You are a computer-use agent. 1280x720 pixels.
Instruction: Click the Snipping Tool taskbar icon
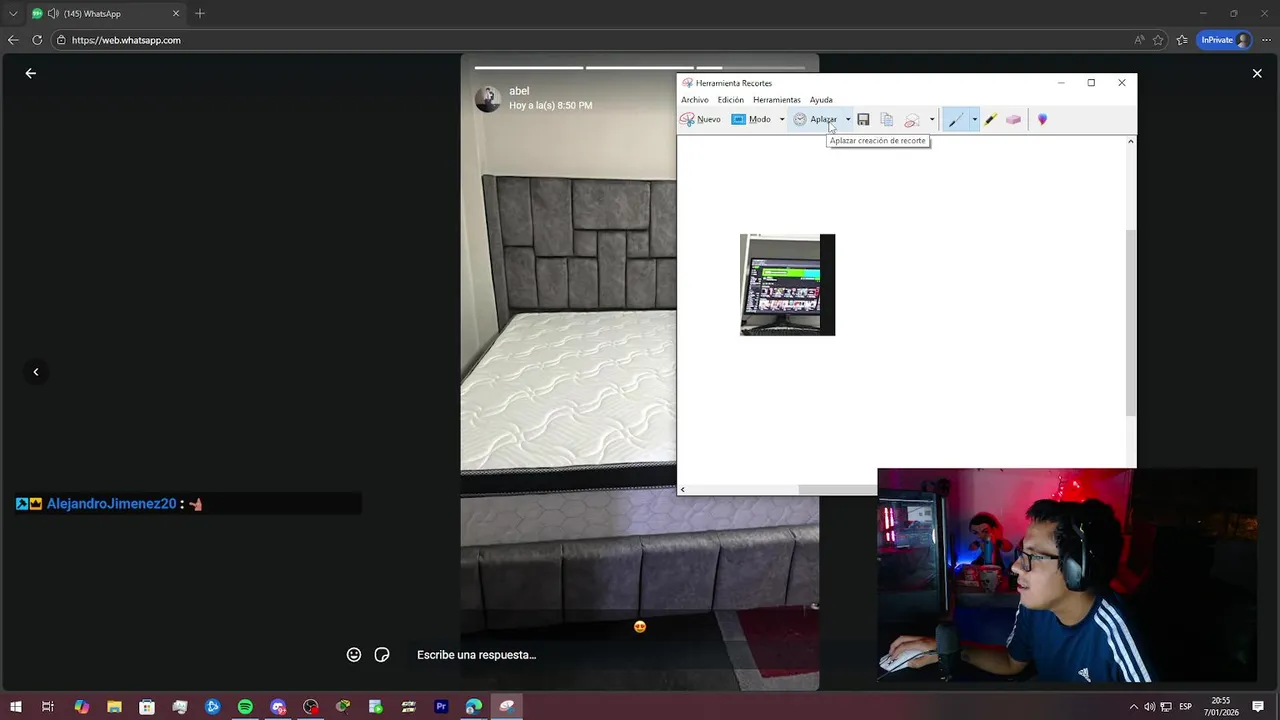coord(507,706)
